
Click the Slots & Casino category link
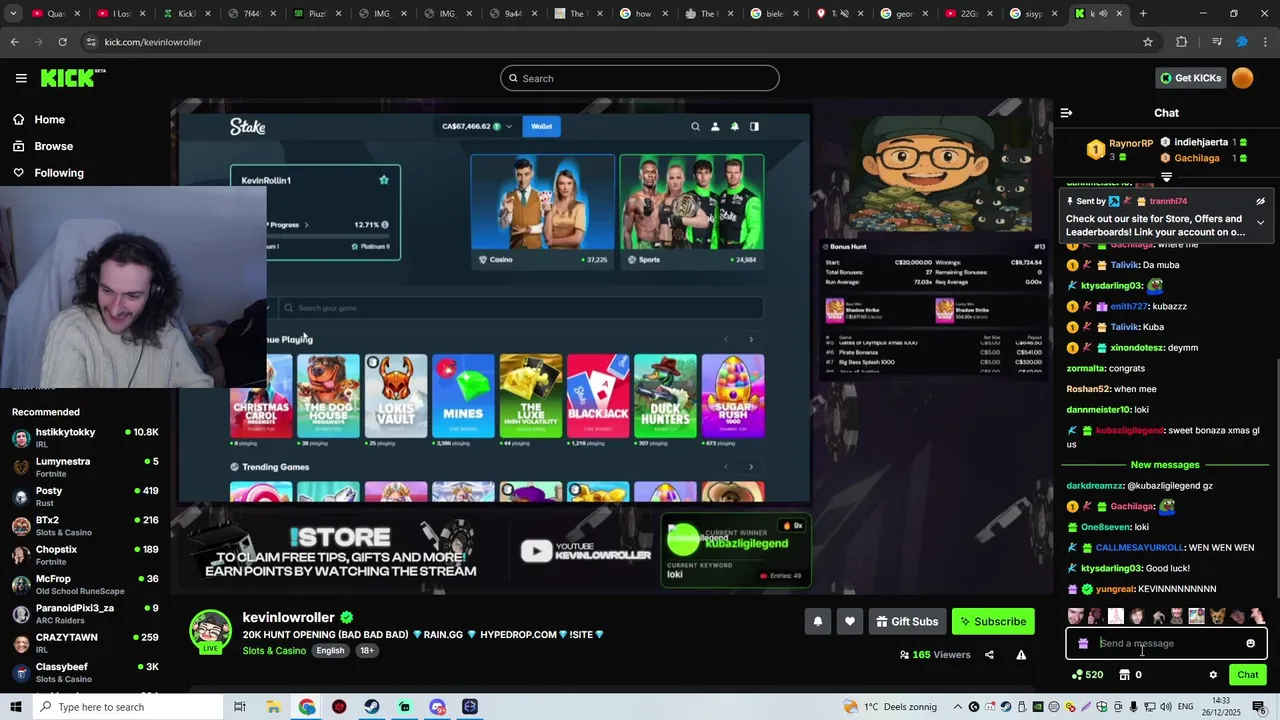pyautogui.click(x=274, y=650)
